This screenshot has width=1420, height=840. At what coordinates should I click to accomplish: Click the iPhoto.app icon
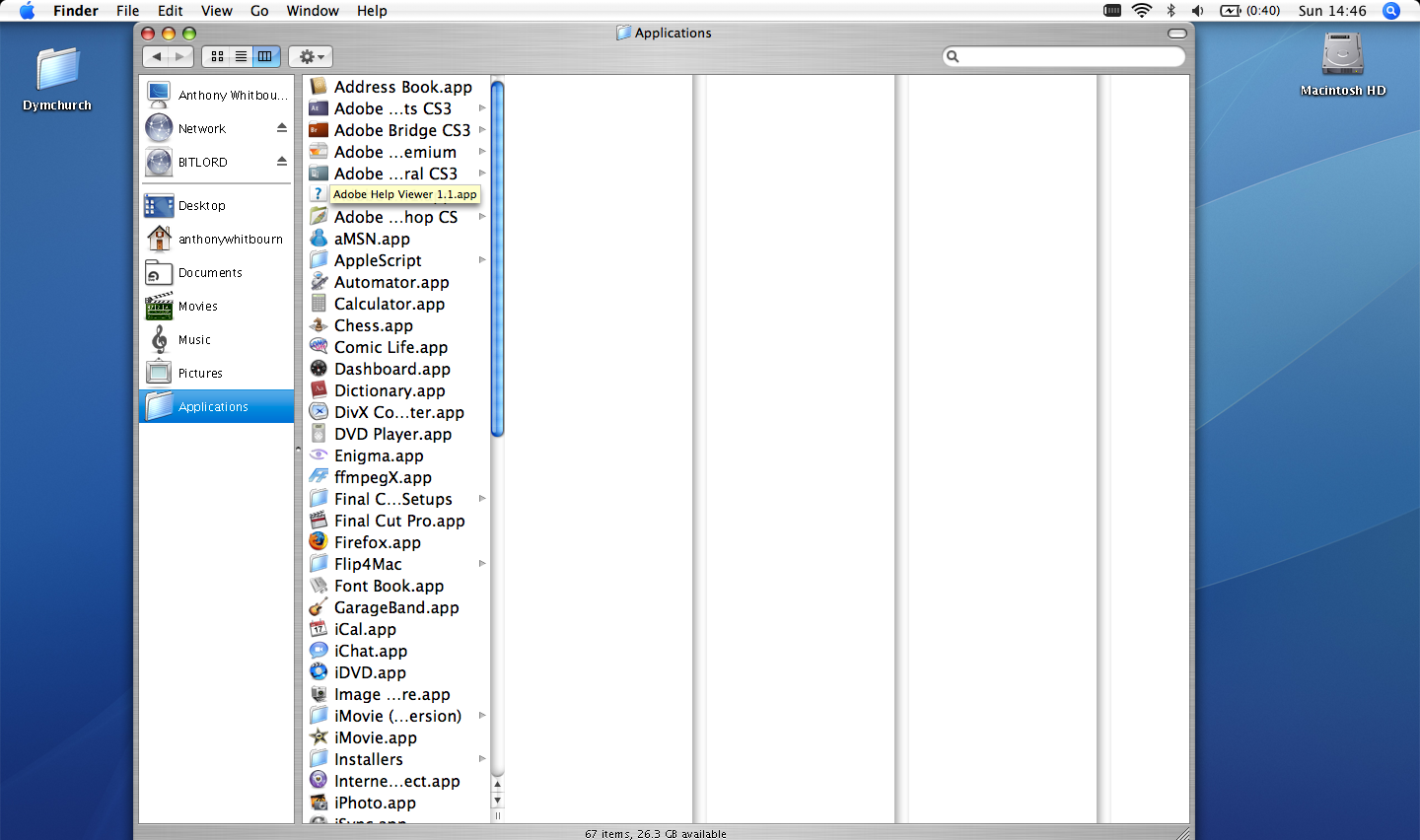pyautogui.click(x=319, y=803)
